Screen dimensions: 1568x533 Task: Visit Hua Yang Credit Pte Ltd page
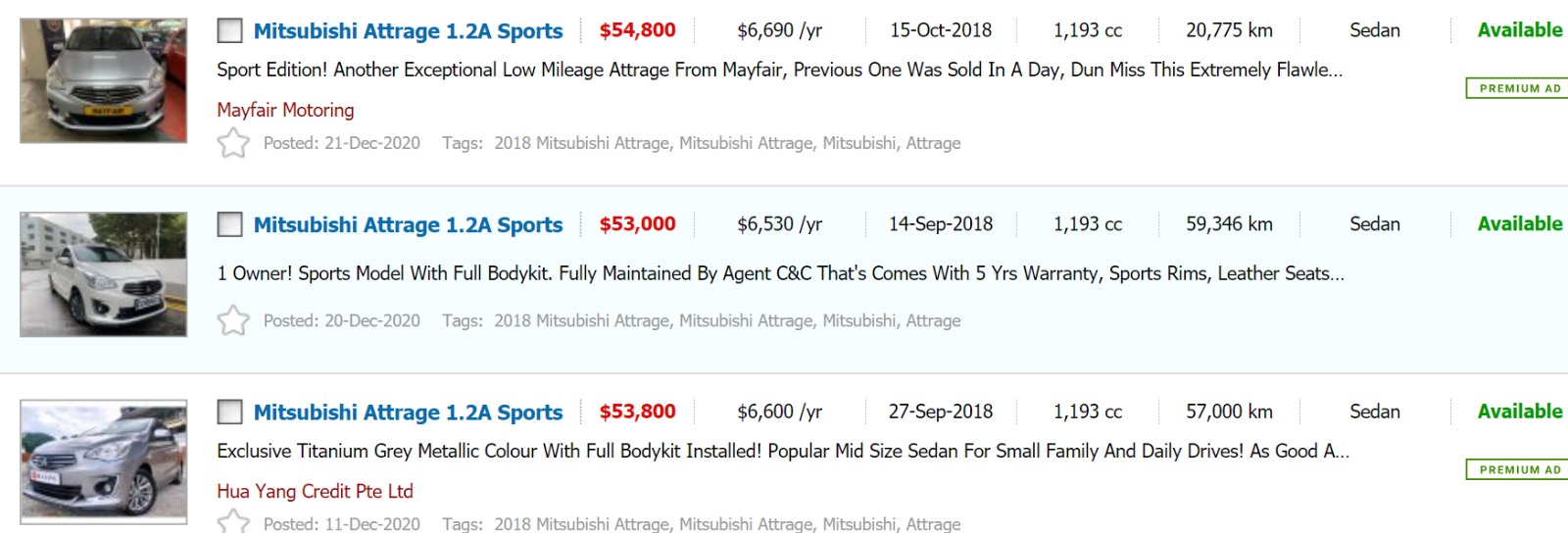(315, 491)
